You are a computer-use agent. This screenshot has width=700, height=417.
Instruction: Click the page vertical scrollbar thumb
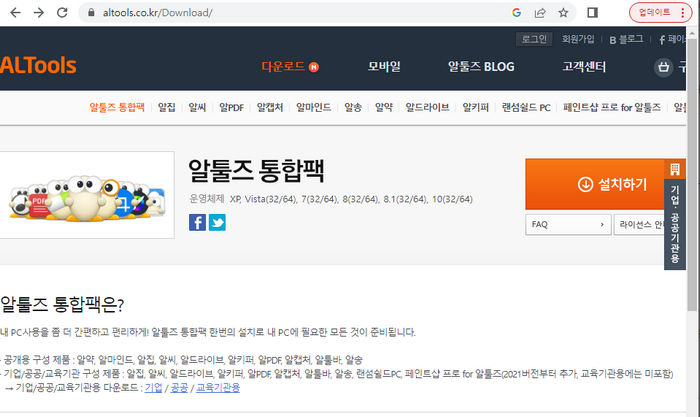point(692,174)
